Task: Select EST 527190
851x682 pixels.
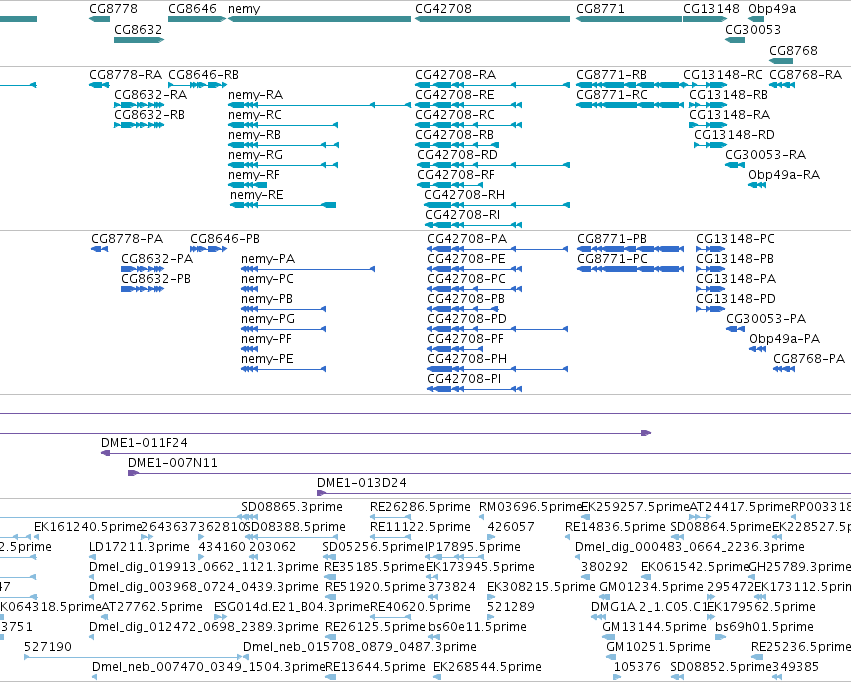Action: (x=48, y=647)
